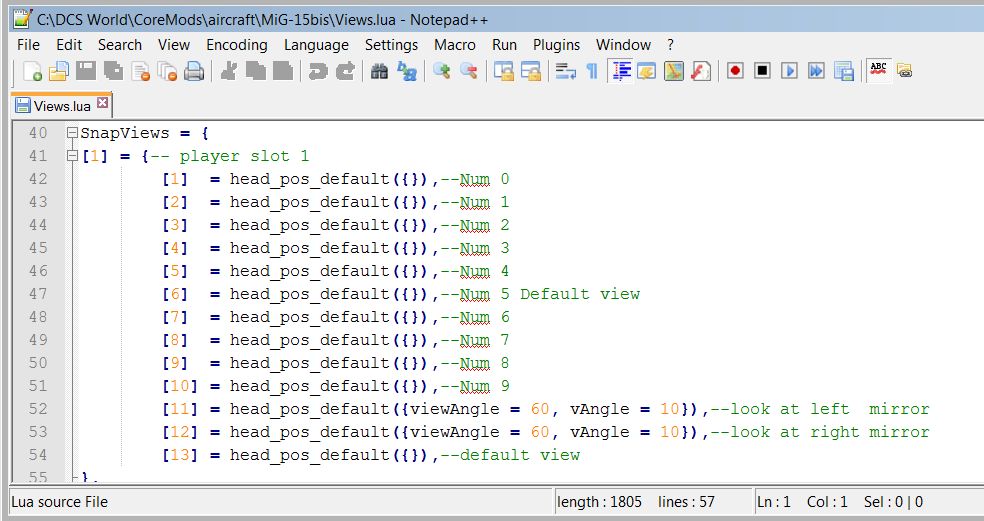Start macro recording with red dot icon

(x=735, y=71)
